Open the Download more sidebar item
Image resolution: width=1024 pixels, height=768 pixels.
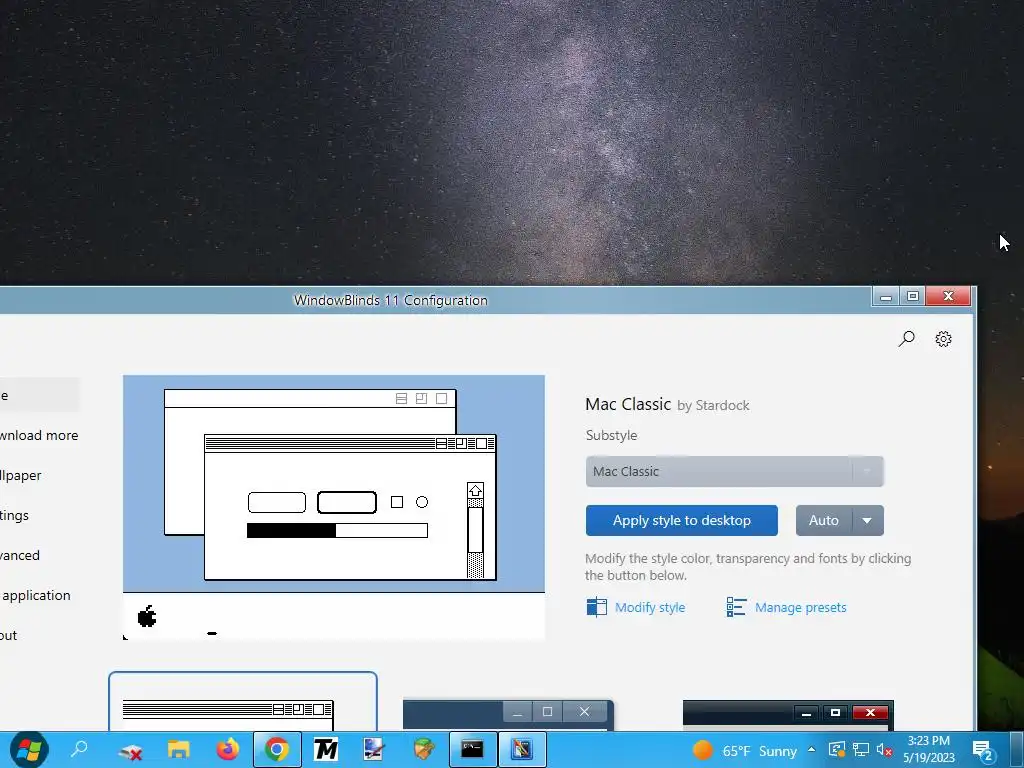(39, 436)
